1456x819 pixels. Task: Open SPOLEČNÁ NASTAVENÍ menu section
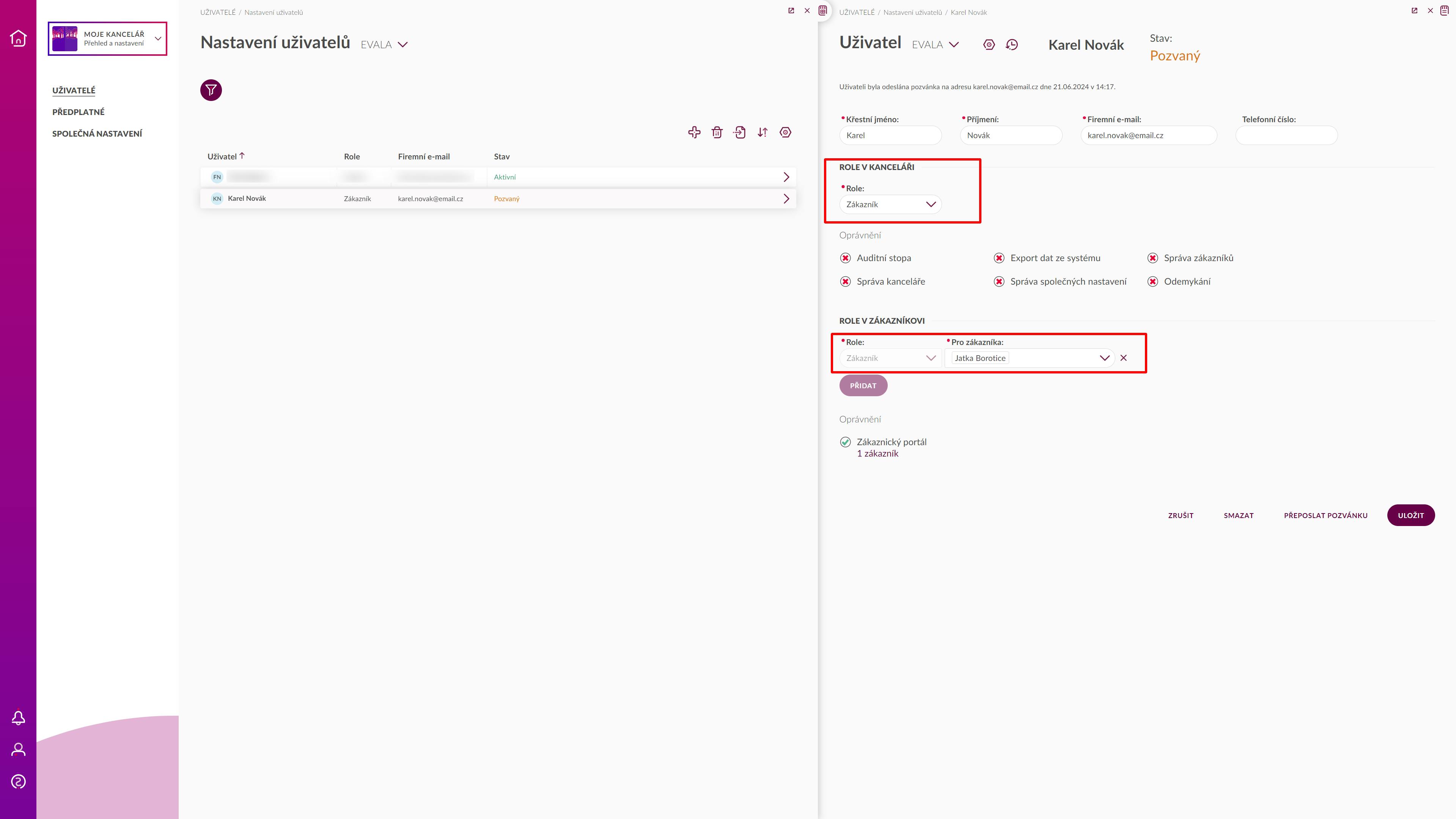tap(97, 134)
